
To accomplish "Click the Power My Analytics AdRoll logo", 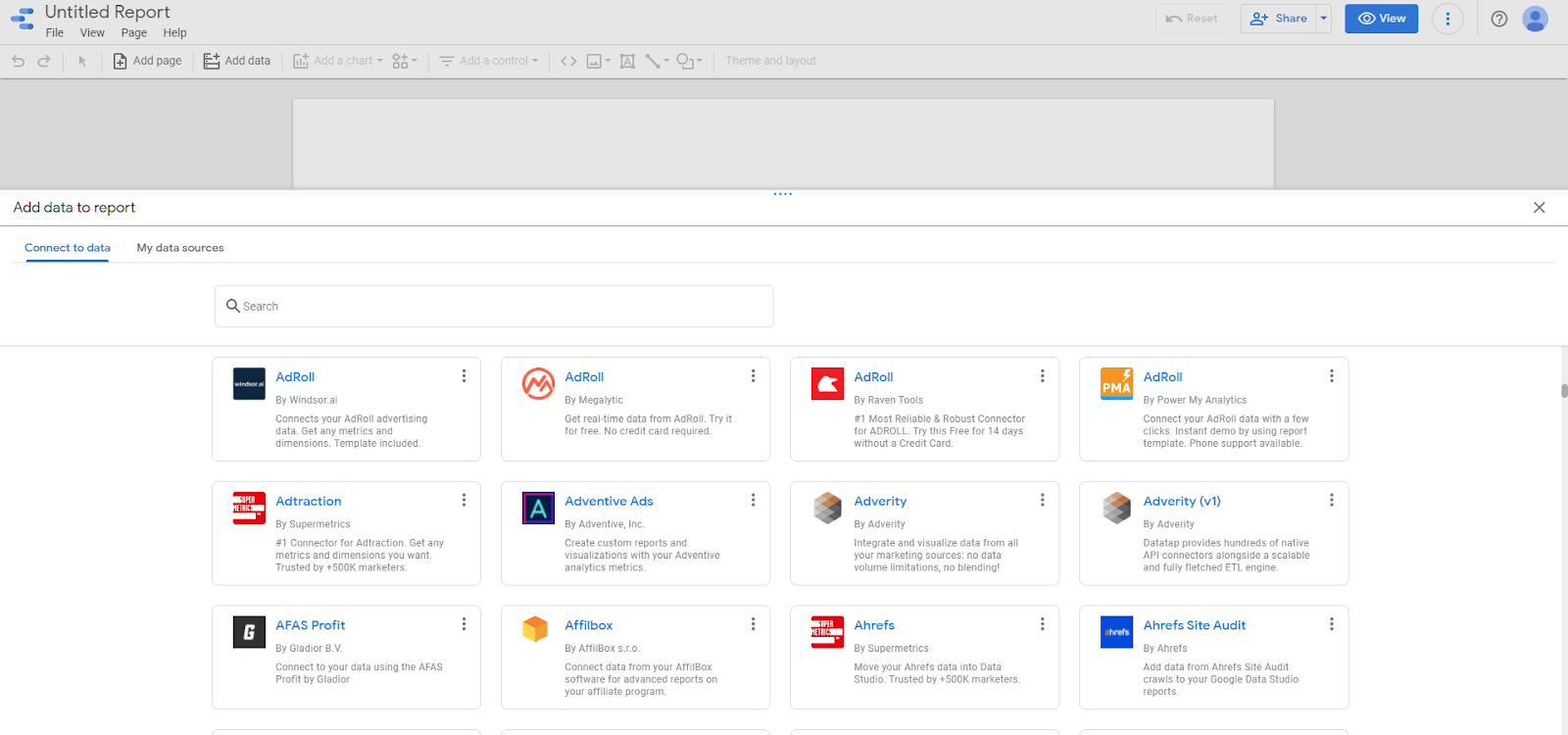I will 1116,383.
